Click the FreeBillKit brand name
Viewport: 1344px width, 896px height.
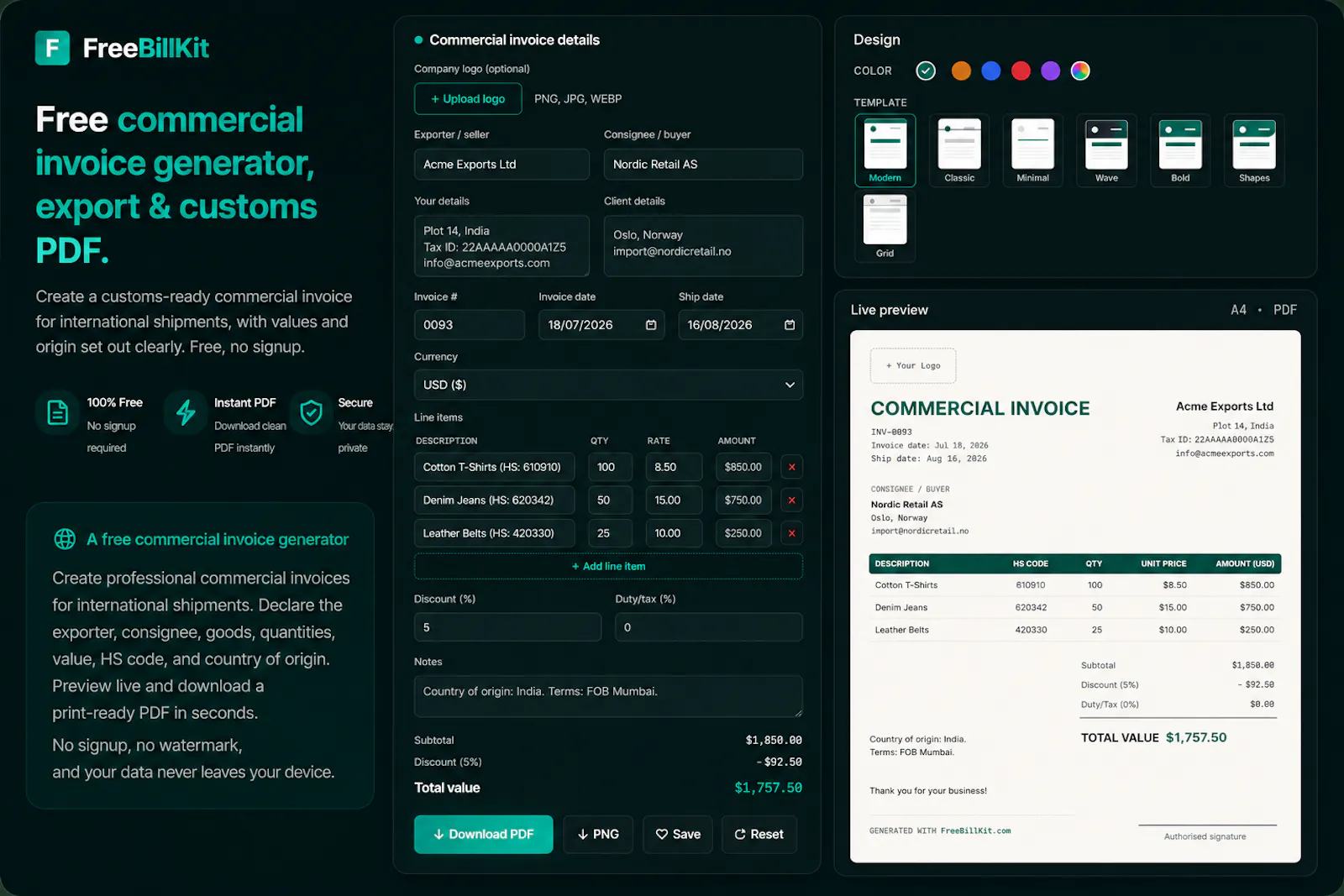(146, 48)
